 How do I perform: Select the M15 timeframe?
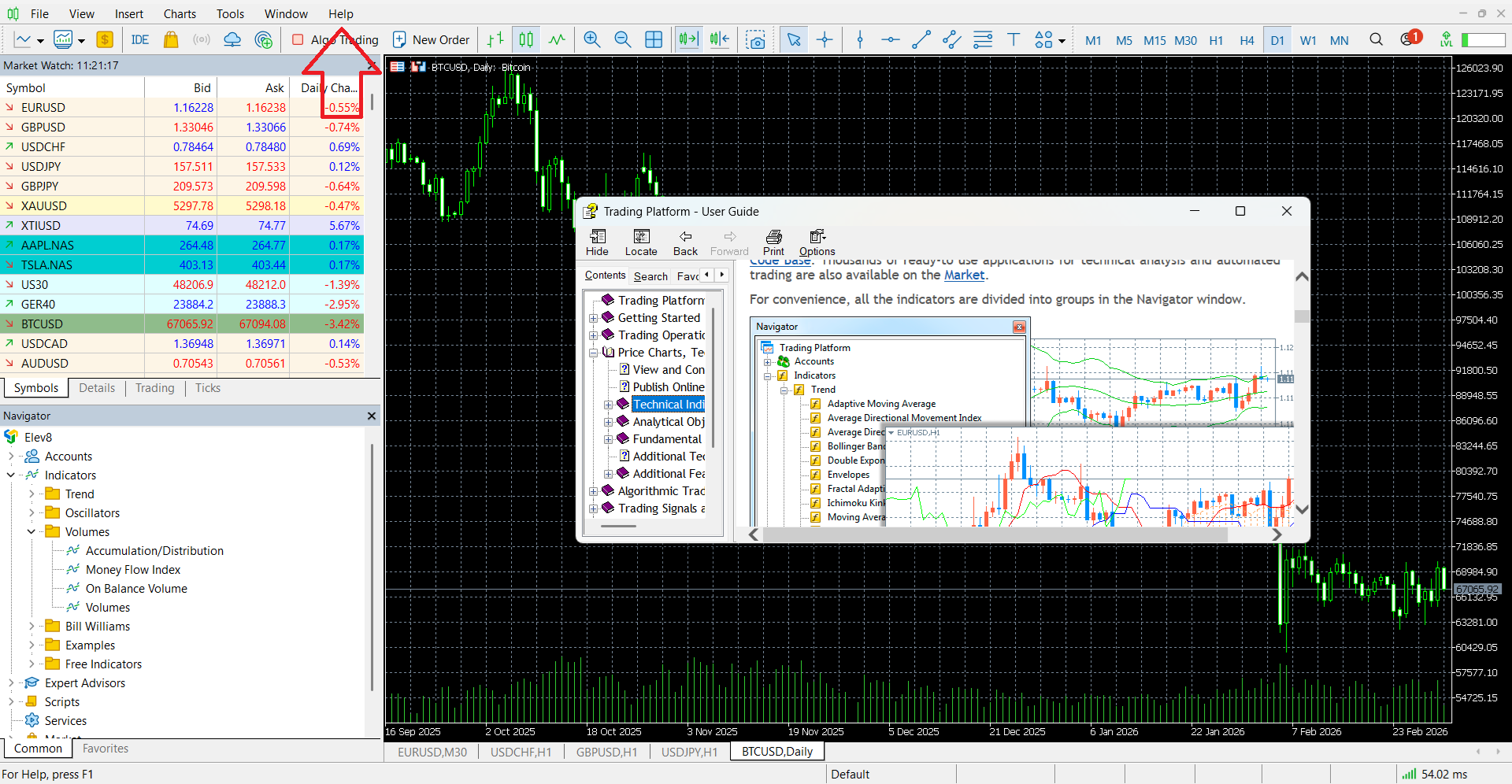[x=1154, y=40]
